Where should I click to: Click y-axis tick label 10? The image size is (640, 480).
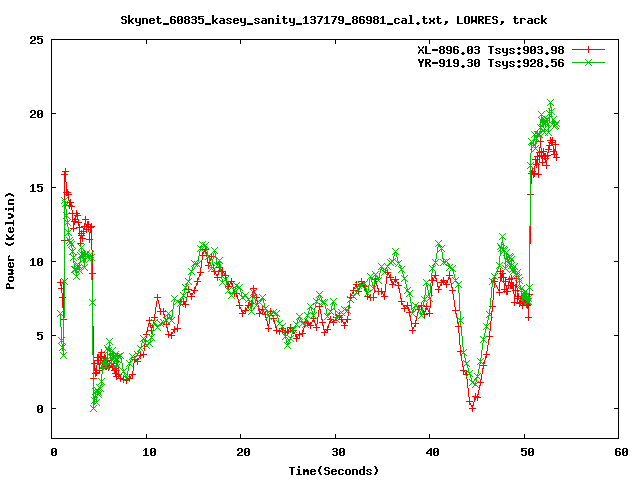tap(36, 262)
